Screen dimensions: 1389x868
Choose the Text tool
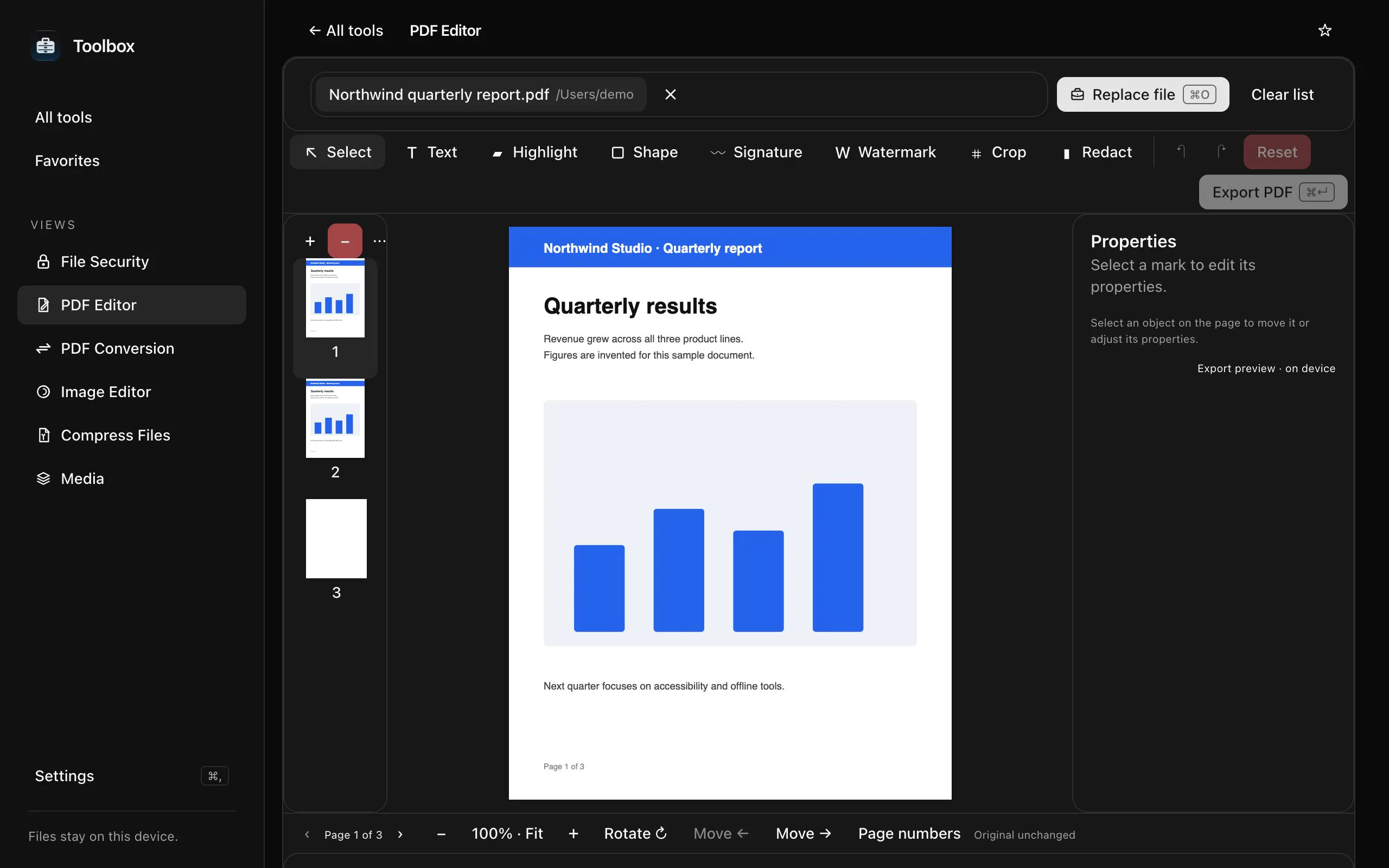pos(432,152)
